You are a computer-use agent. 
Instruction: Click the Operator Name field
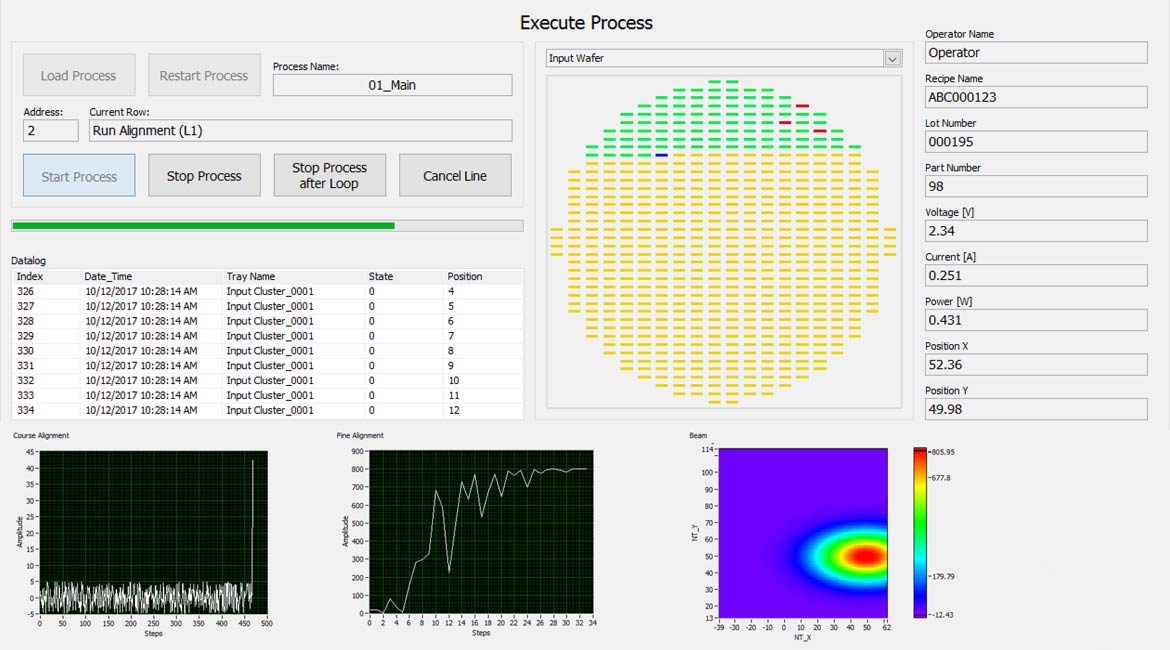pos(1036,52)
